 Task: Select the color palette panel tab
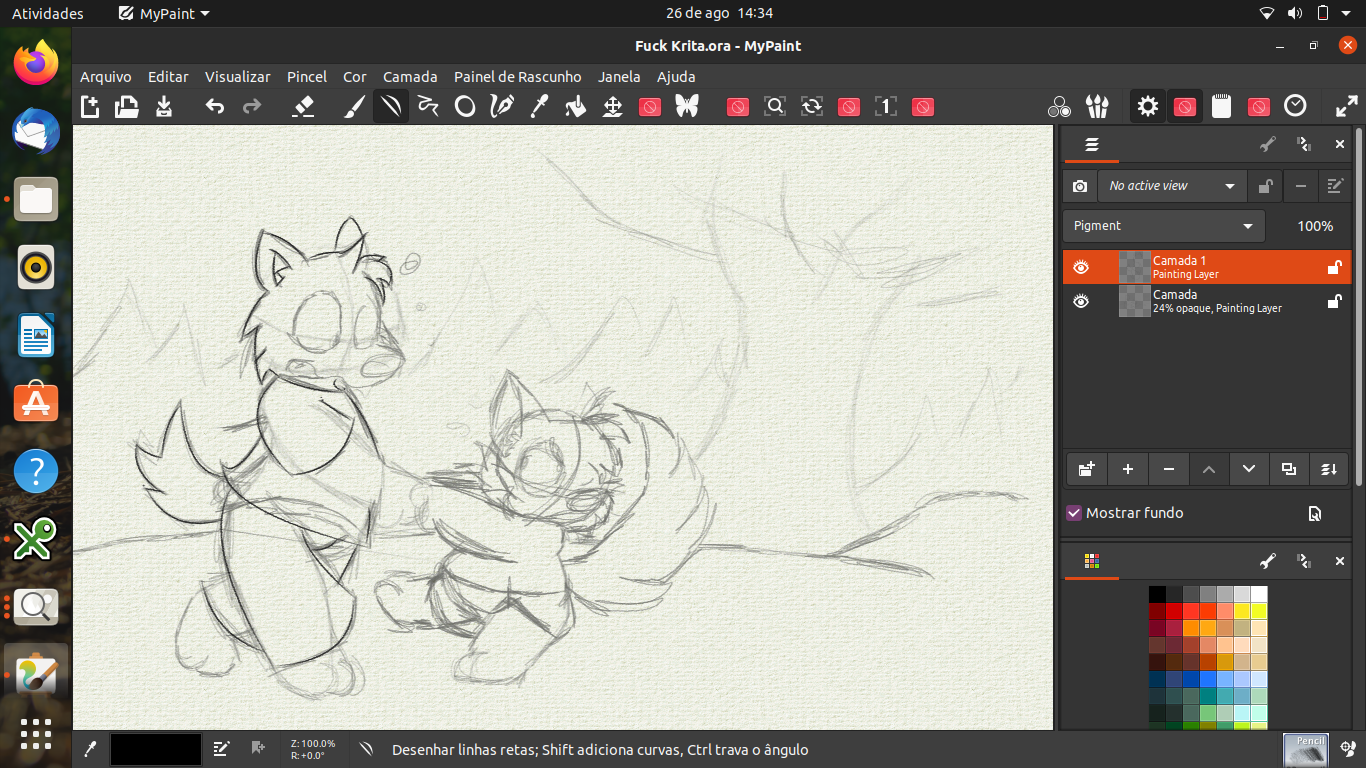point(1092,562)
